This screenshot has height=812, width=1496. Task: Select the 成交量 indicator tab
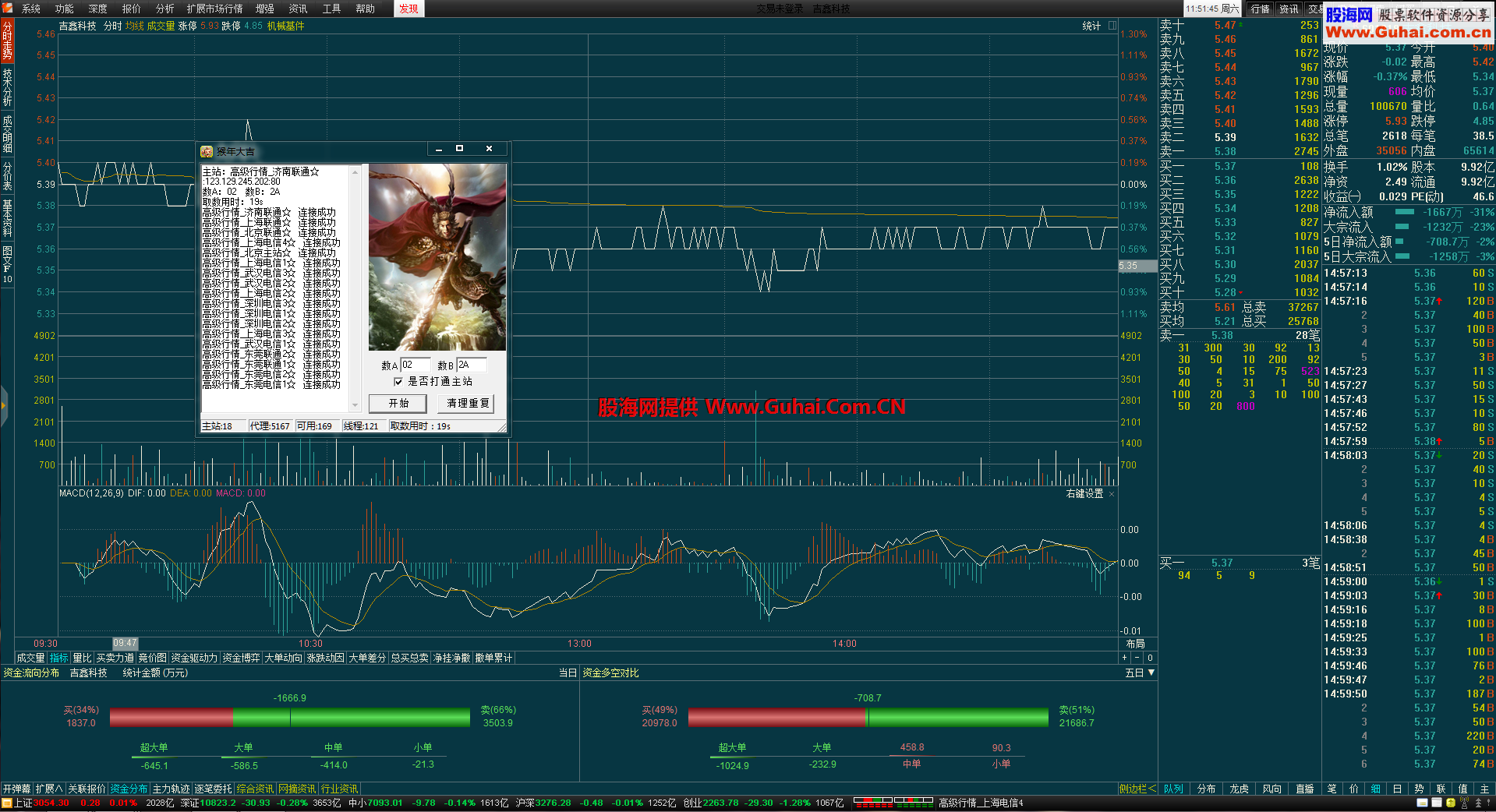pyautogui.click(x=31, y=658)
